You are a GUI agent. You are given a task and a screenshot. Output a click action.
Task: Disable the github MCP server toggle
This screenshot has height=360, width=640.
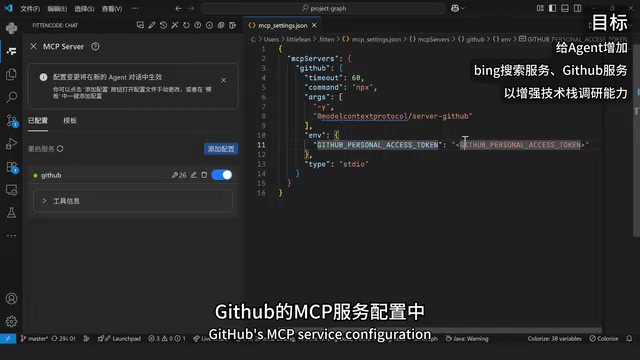point(222,175)
